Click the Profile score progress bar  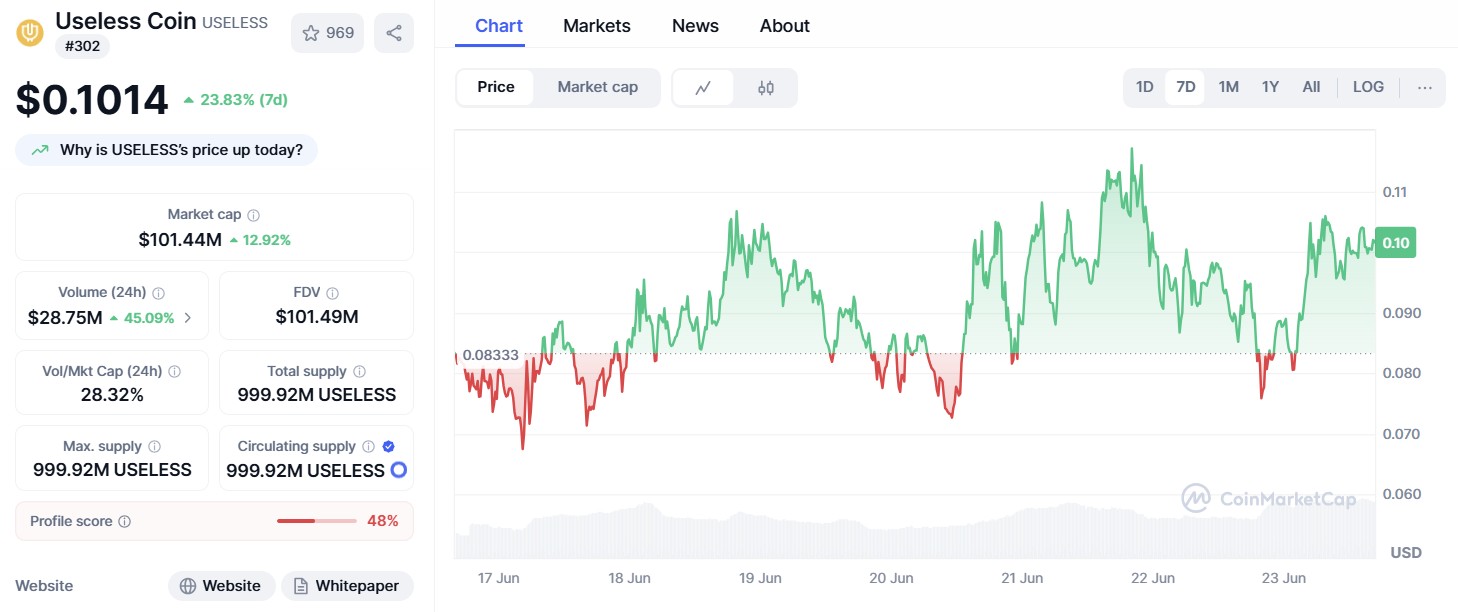pyautogui.click(x=316, y=521)
